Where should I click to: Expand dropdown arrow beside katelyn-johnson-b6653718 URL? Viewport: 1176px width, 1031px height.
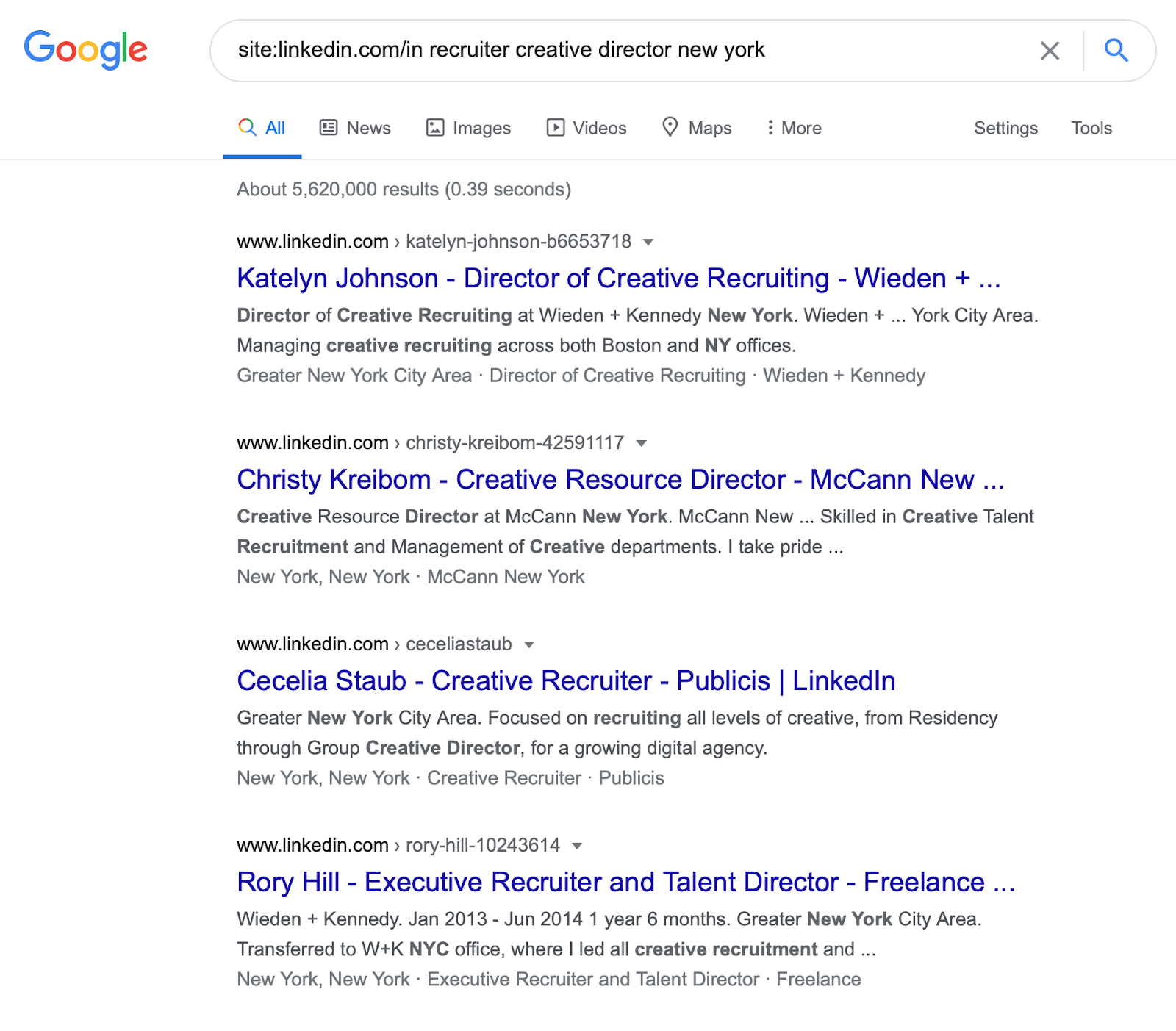648,242
